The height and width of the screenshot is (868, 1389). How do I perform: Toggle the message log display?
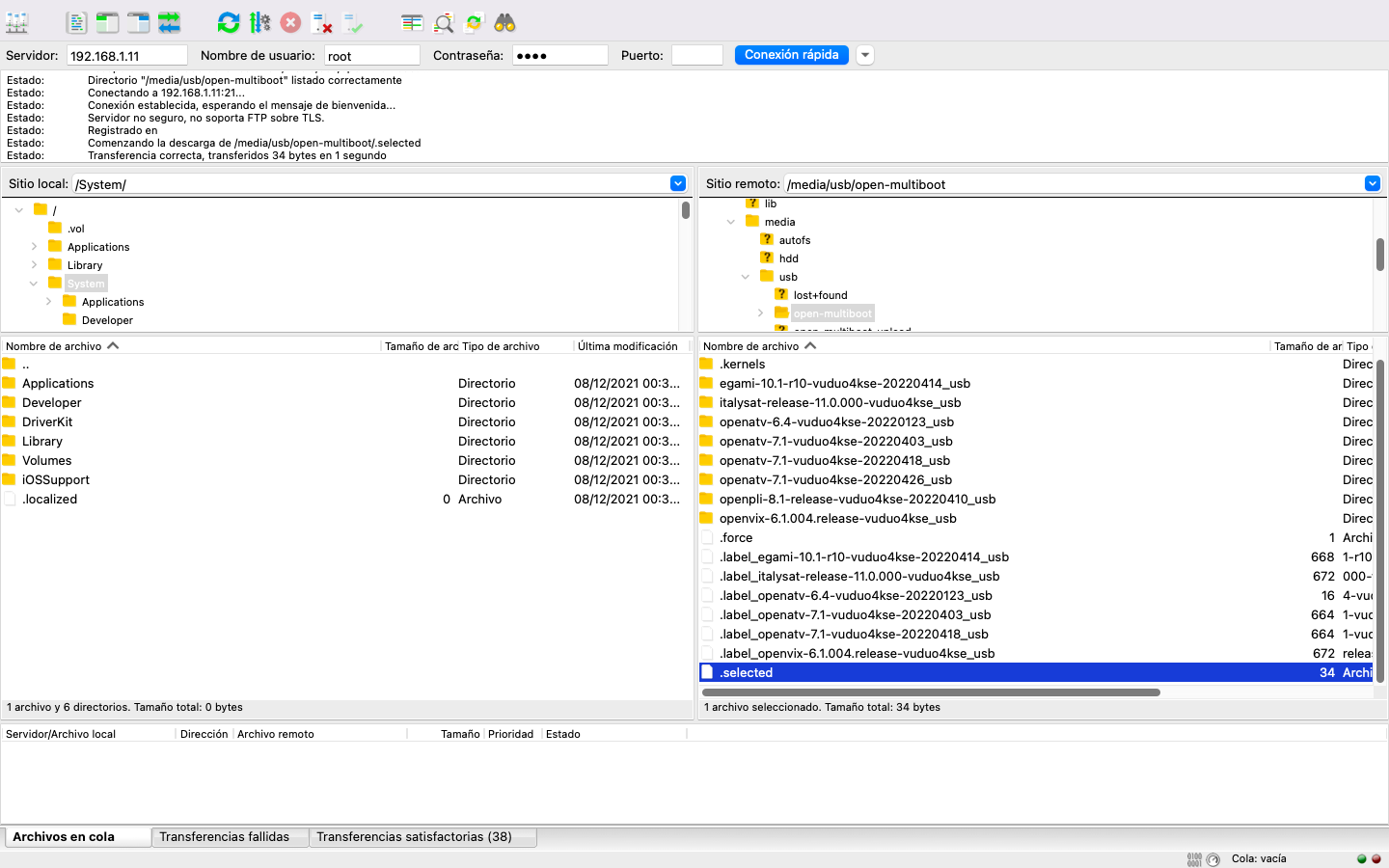click(76, 22)
